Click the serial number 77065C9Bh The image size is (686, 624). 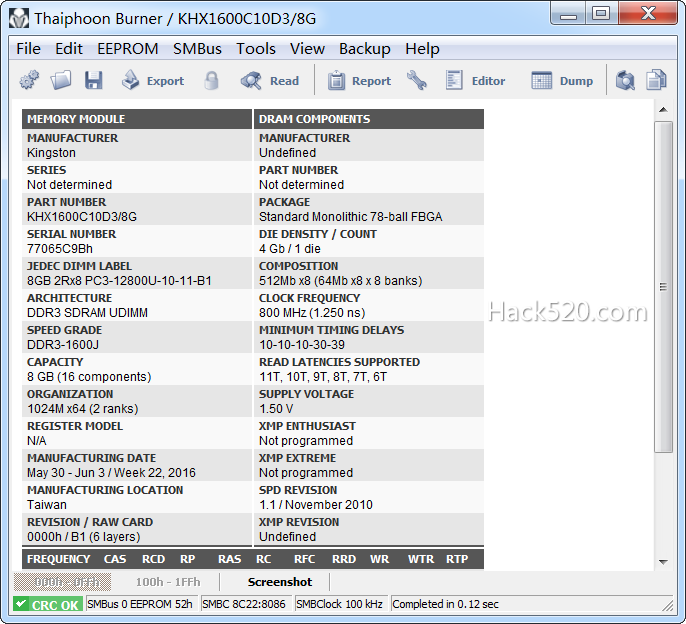pyautogui.click(x=60, y=249)
